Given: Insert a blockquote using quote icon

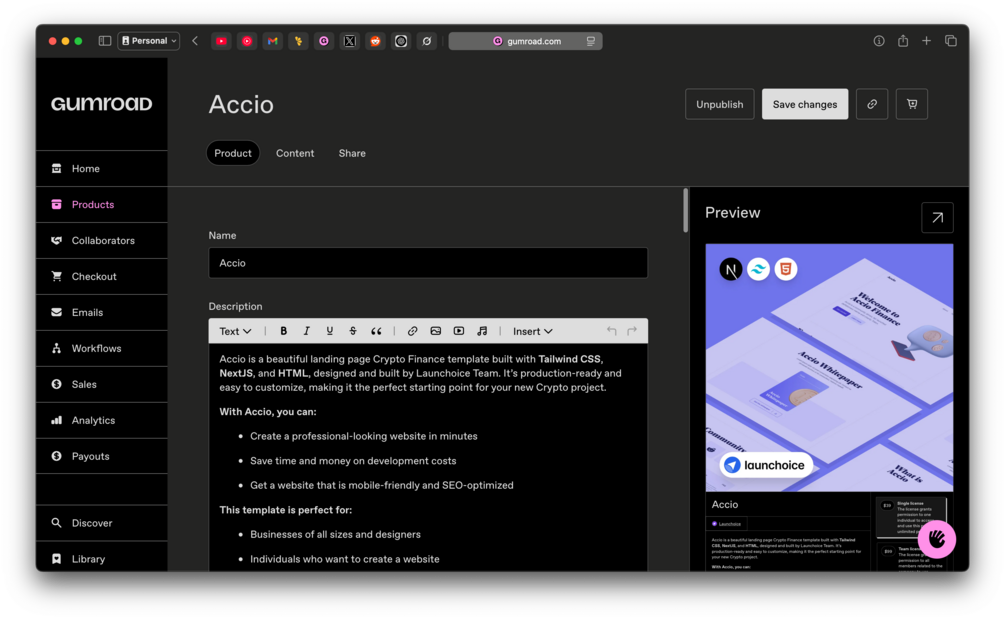Looking at the screenshot, I should tap(376, 331).
